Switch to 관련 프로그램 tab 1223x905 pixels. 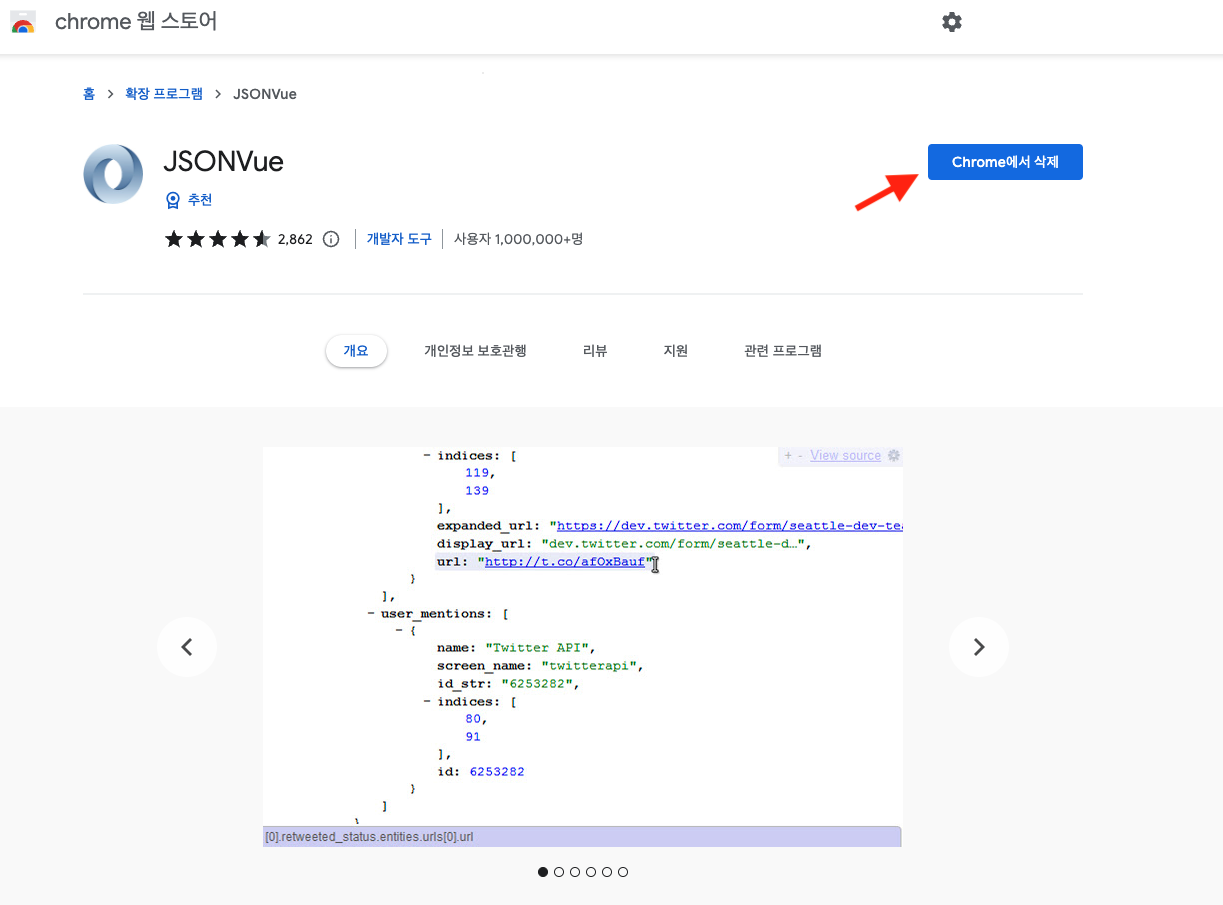783,351
